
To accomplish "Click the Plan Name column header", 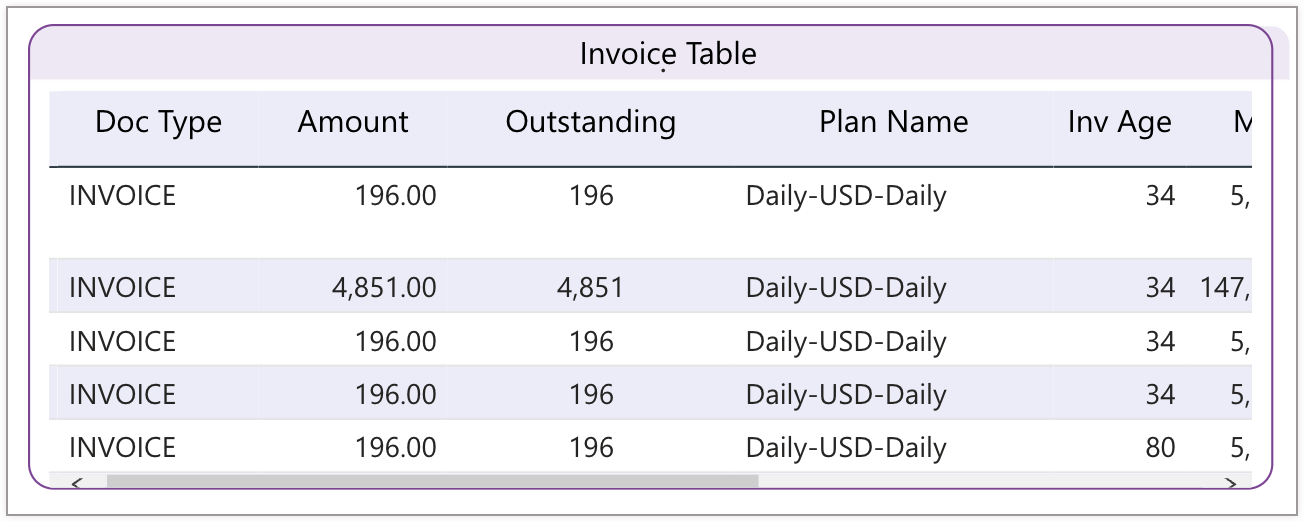I will click(x=894, y=122).
